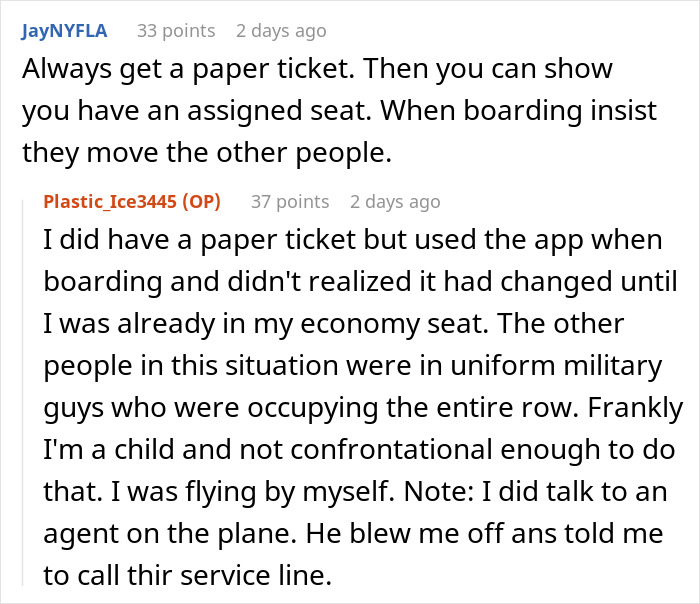Open the timestamp on Plastic_Ice3345's reply

(395, 202)
